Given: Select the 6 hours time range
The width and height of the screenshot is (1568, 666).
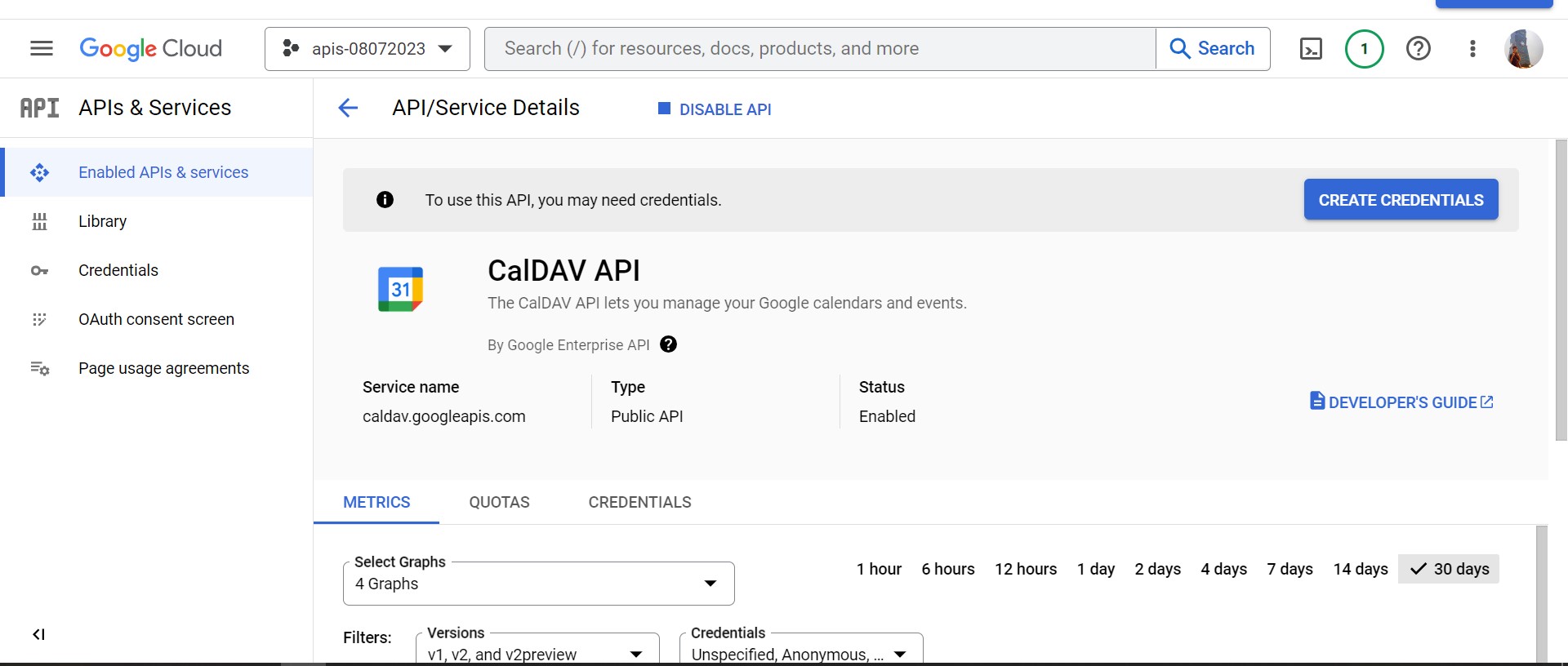Looking at the screenshot, I should point(948,569).
